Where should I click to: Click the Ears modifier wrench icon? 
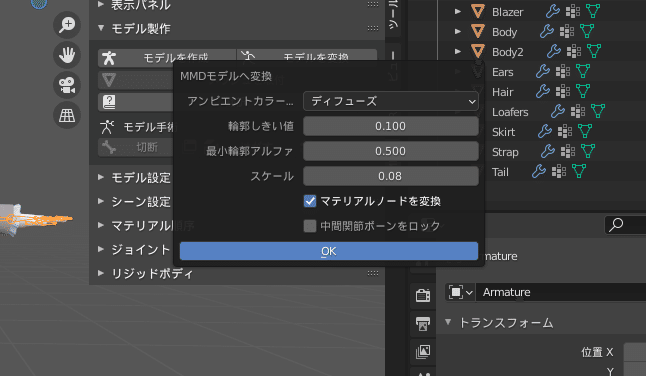point(543,71)
